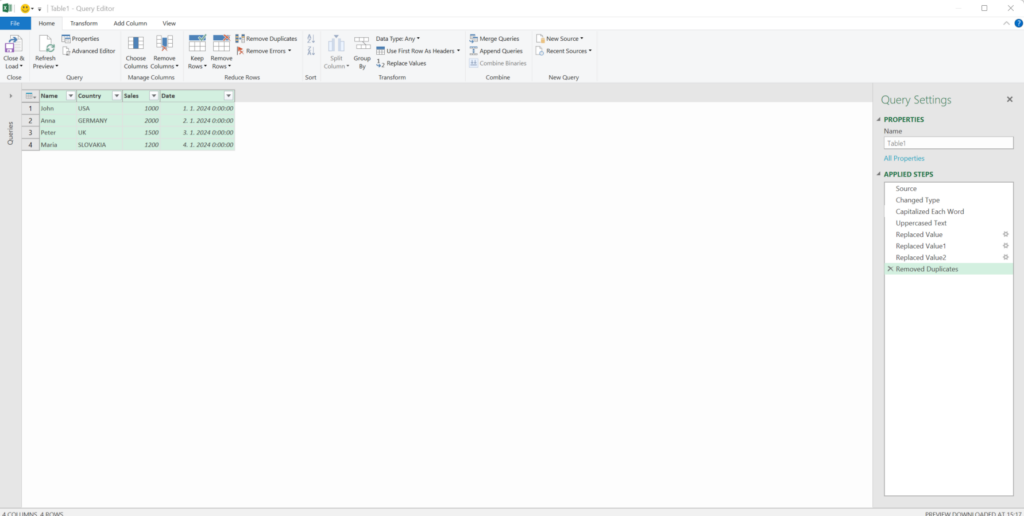
Task: Open Data Type: Any dropdown
Action: pyautogui.click(x=398, y=39)
